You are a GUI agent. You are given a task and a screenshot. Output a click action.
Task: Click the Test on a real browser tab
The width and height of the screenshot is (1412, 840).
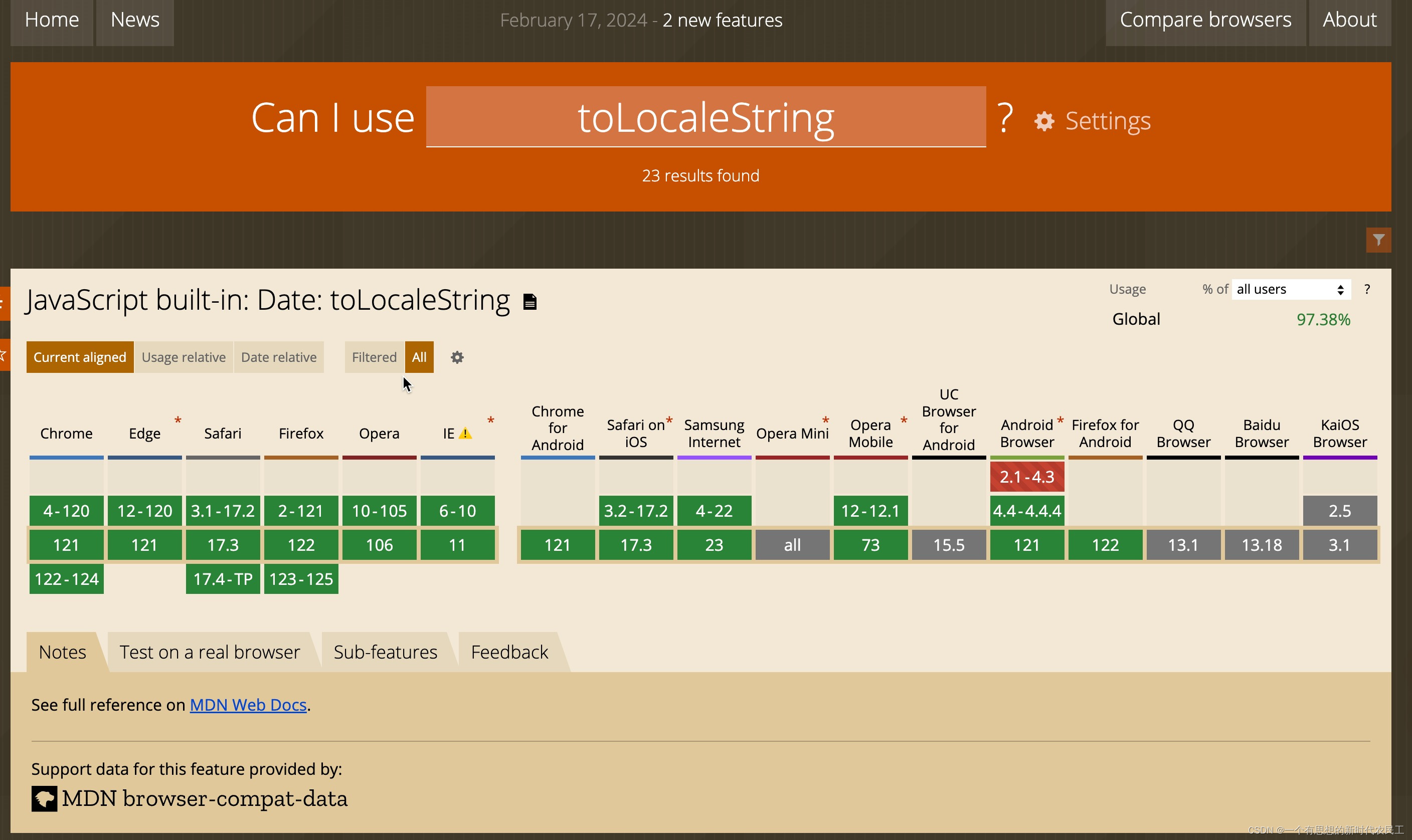pos(210,652)
